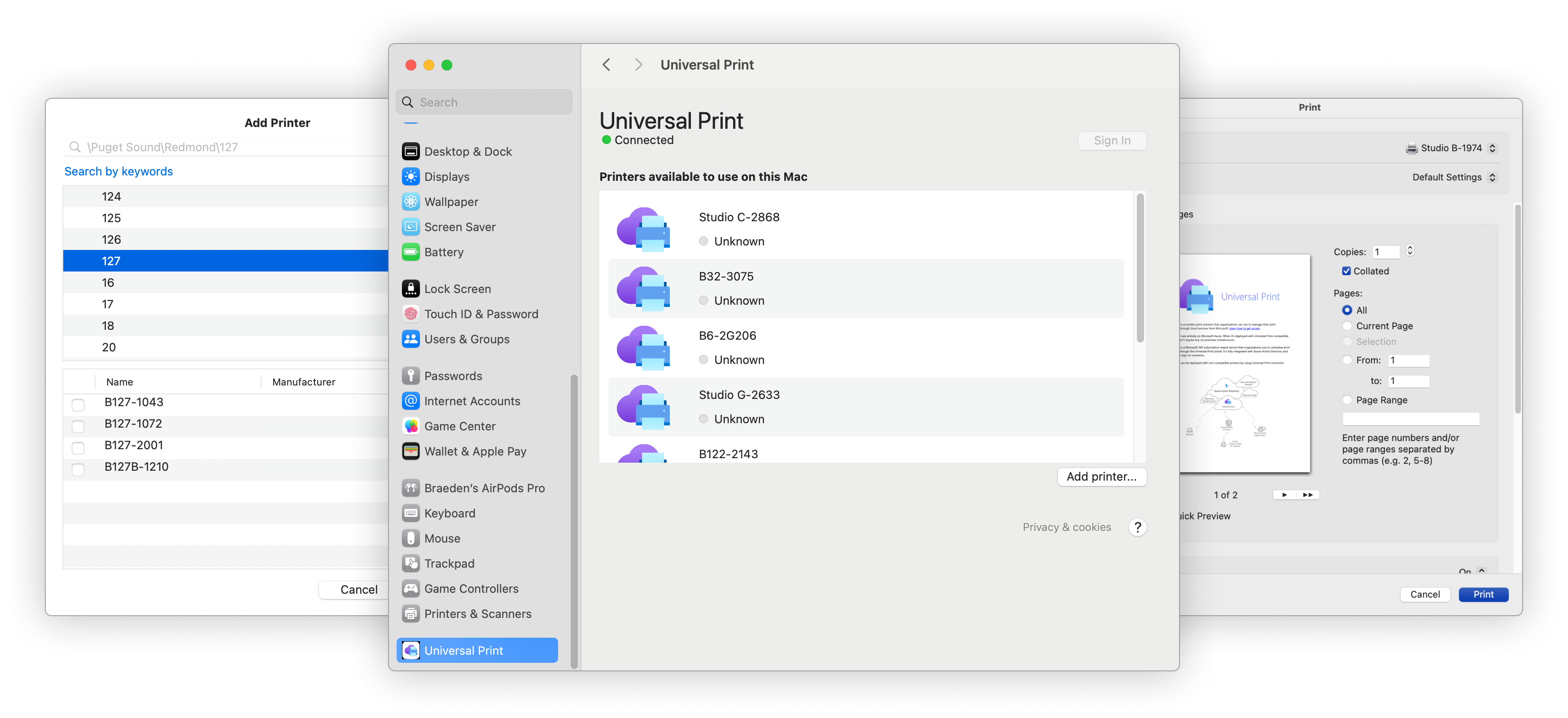The height and width of the screenshot is (718, 1568).
Task: Click the Universal Print cloud icon for Studio C-2868
Action: [x=647, y=227]
